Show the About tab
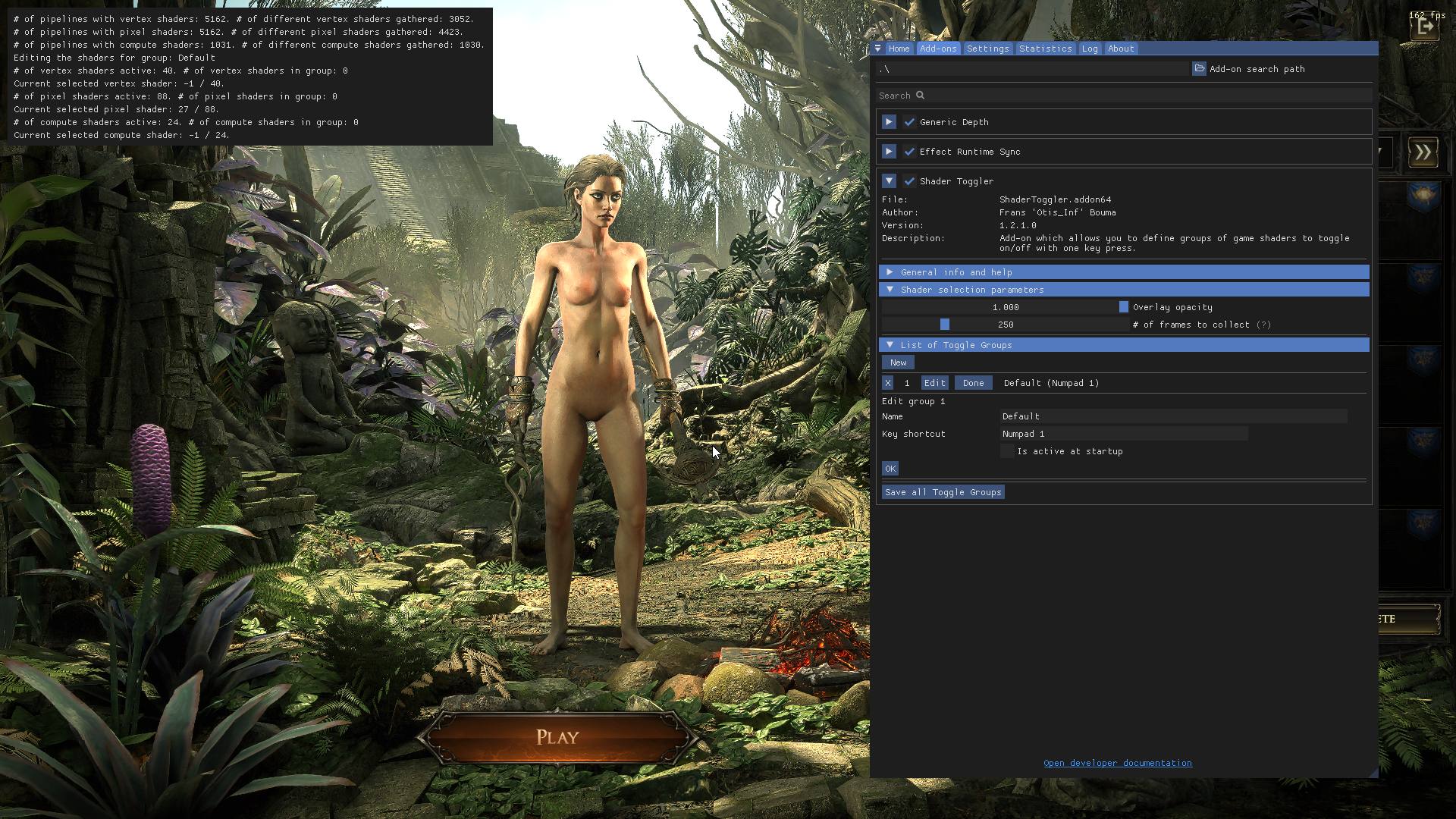 [1121, 49]
